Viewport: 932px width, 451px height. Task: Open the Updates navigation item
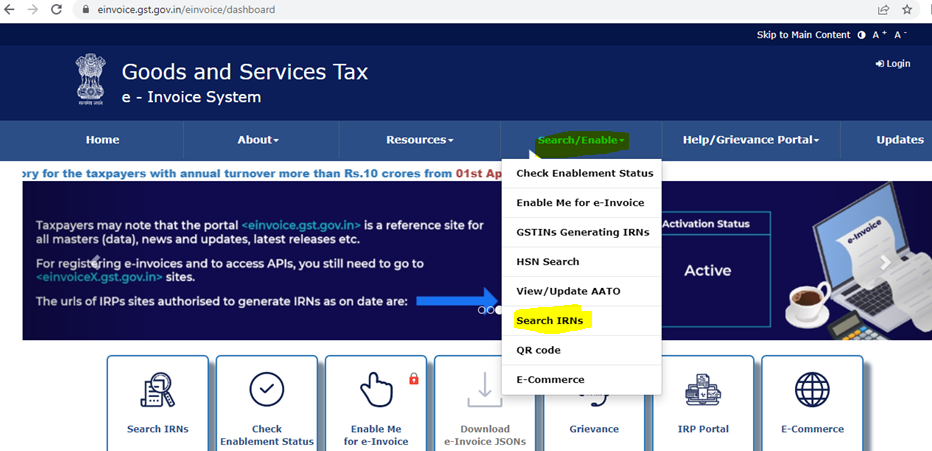tap(900, 140)
